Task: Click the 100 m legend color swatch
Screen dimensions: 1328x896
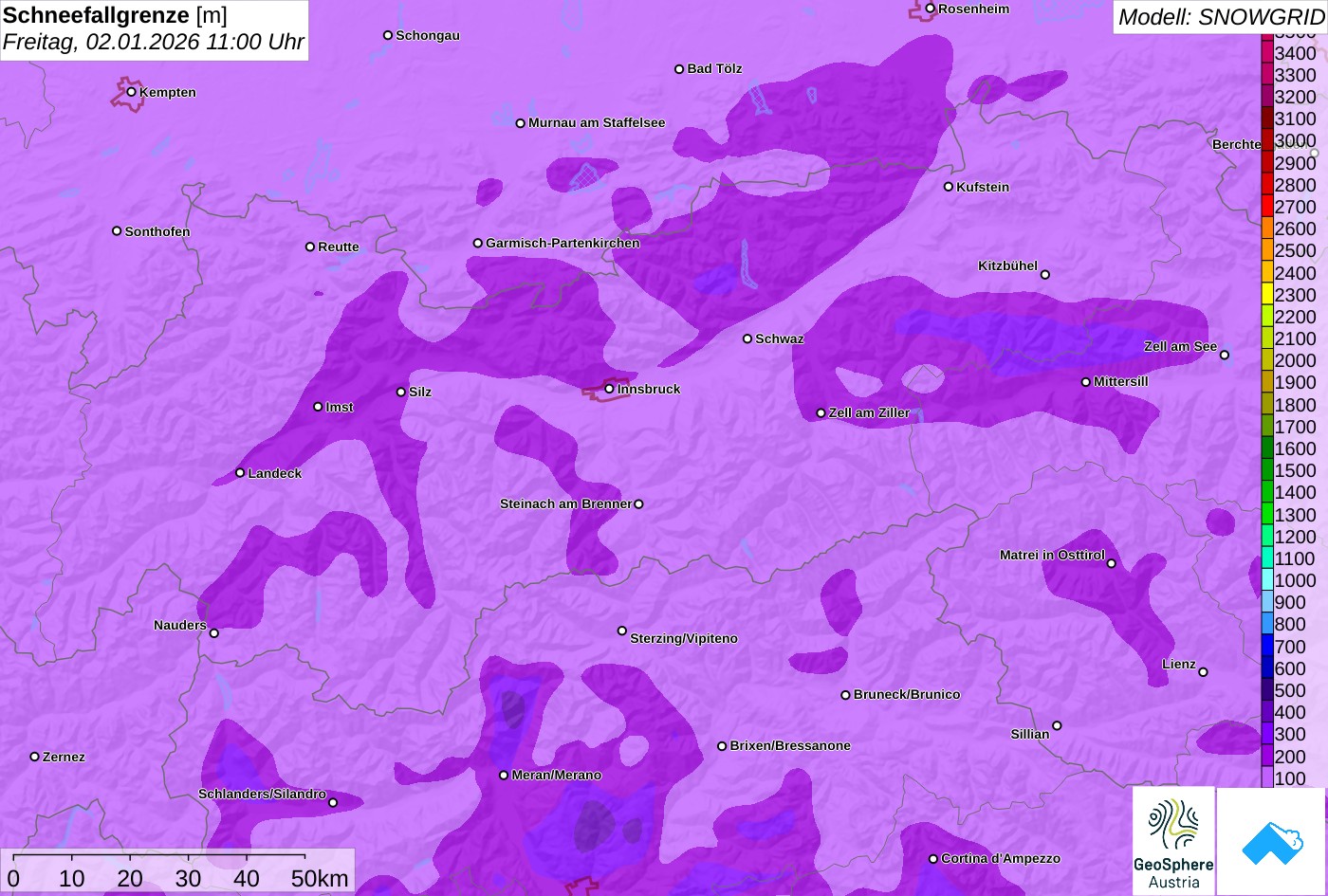Action: coord(1267,778)
